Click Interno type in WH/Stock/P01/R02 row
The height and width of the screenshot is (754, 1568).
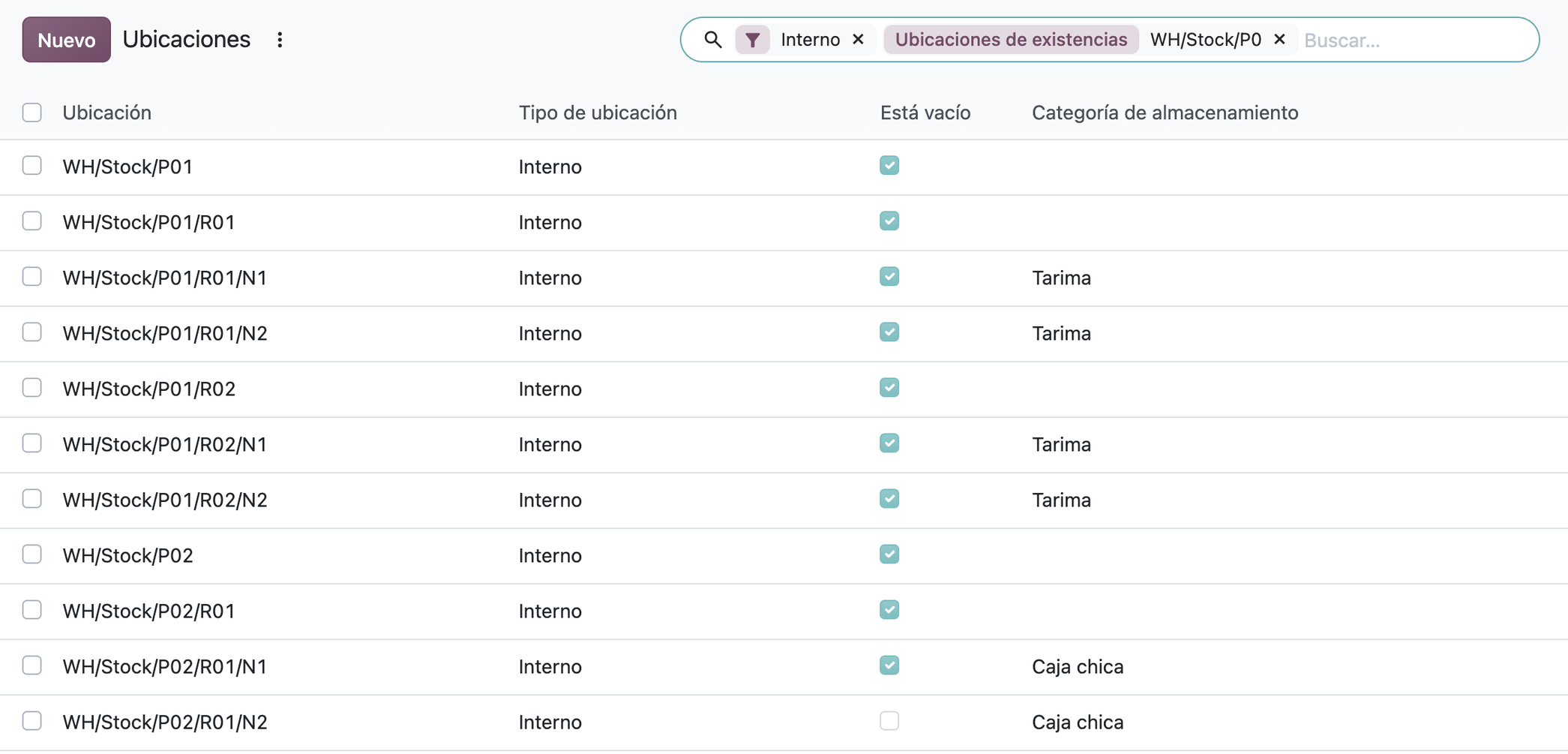tap(550, 389)
